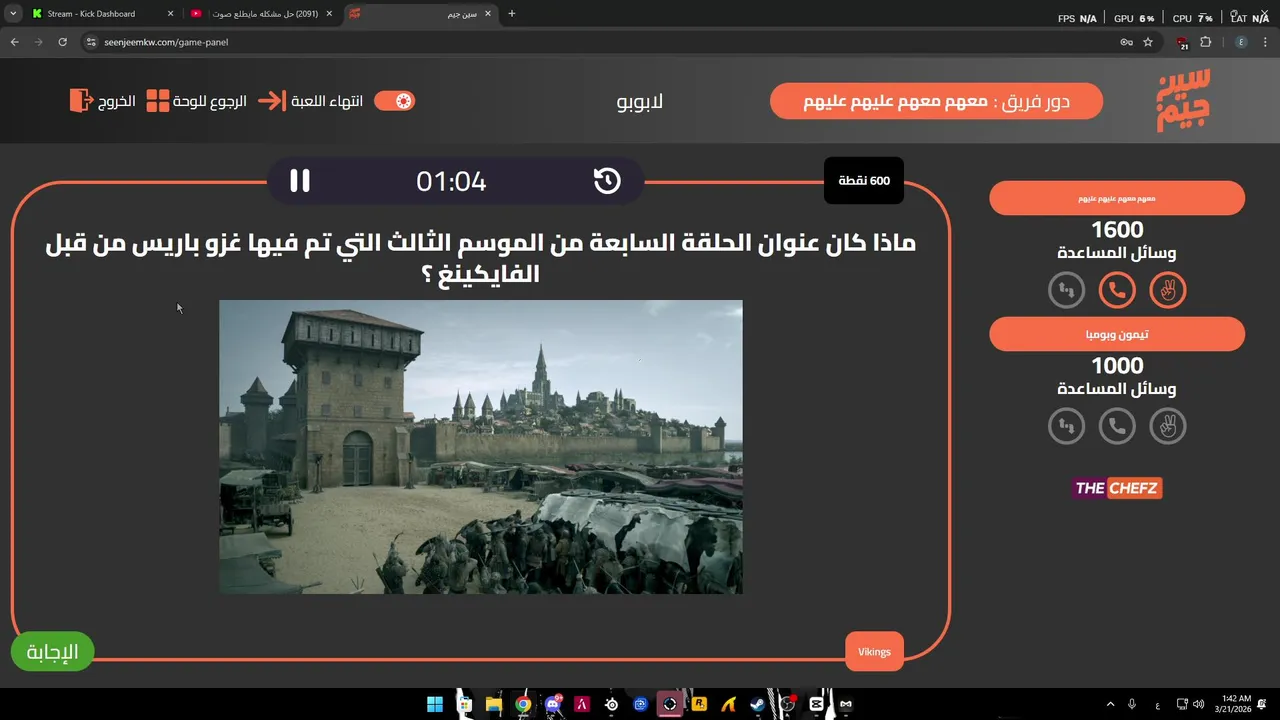Use the تيمون وبومبا team's phone call help icon
This screenshot has height=720, width=1280.
1117,426
